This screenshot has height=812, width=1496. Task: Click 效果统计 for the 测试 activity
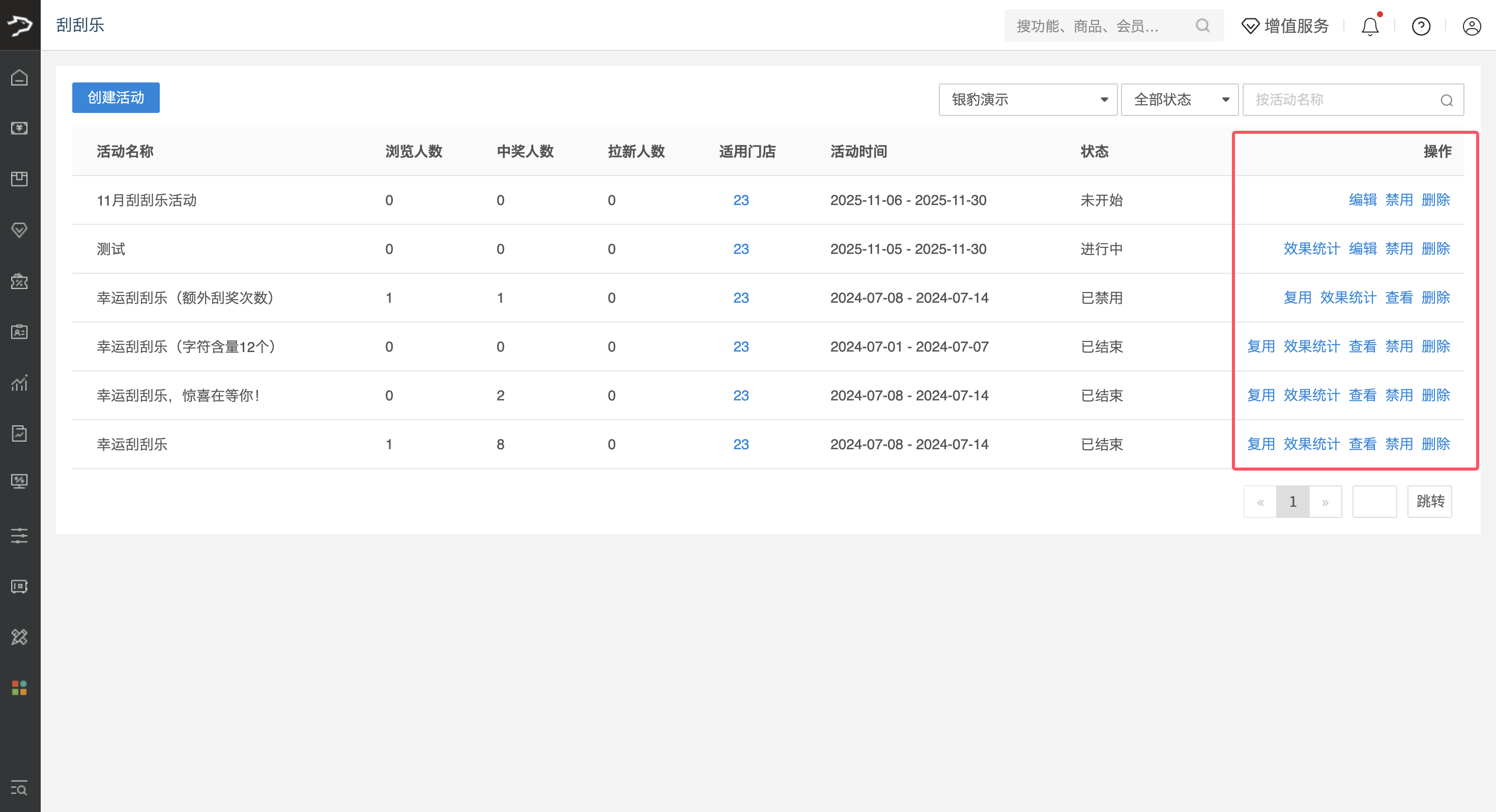click(x=1311, y=249)
